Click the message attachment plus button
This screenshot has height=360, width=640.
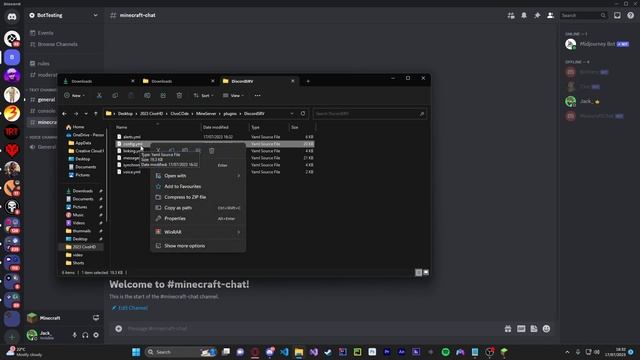pyautogui.click(x=119, y=329)
